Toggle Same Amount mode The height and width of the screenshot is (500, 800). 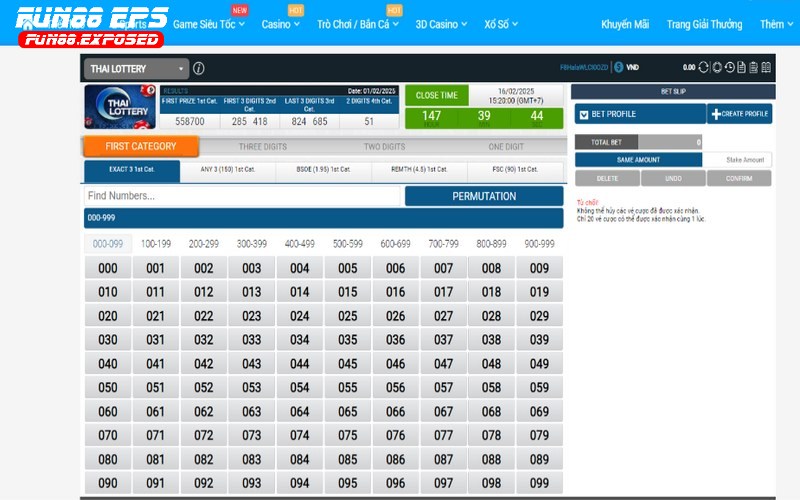click(638, 160)
